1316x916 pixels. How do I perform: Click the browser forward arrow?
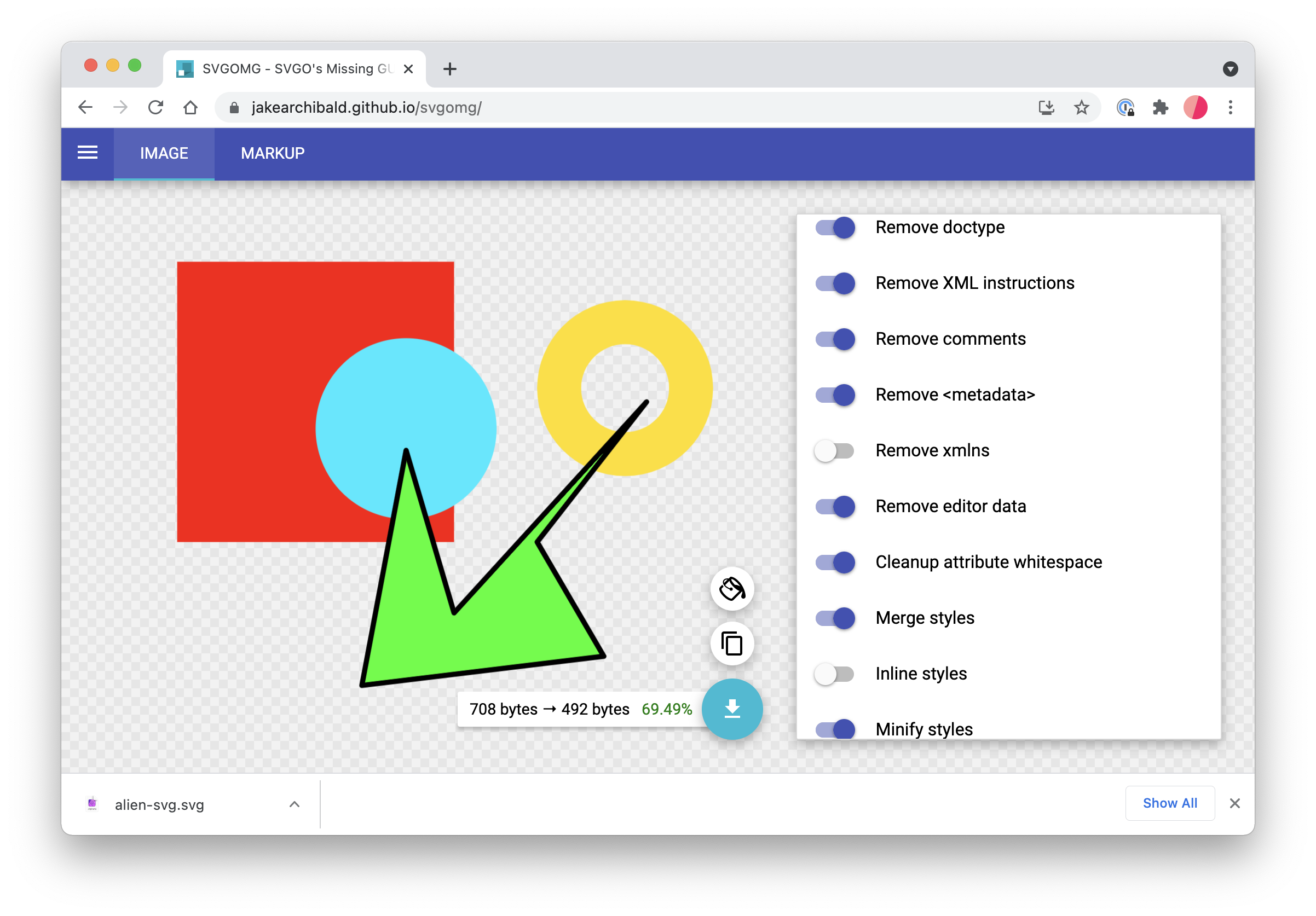click(120, 107)
